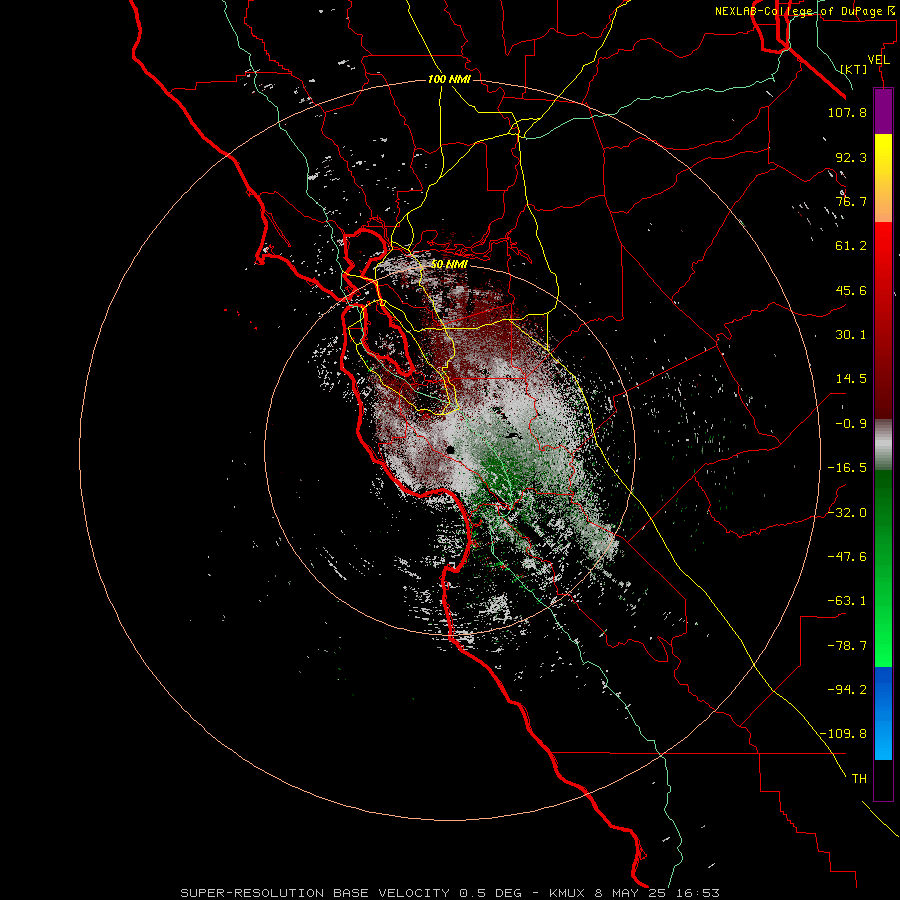Screen dimensions: 900x900
Task: Pick the purple segment of the color bar
Action: tap(883, 111)
